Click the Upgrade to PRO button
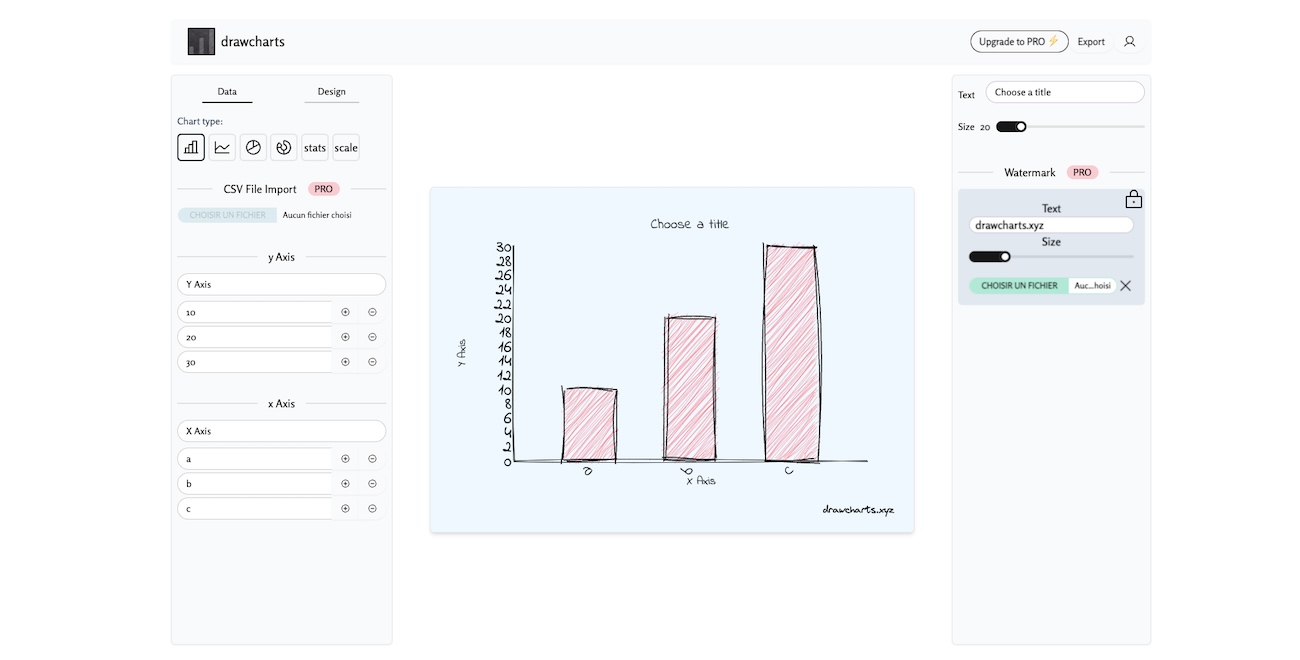 1019,42
